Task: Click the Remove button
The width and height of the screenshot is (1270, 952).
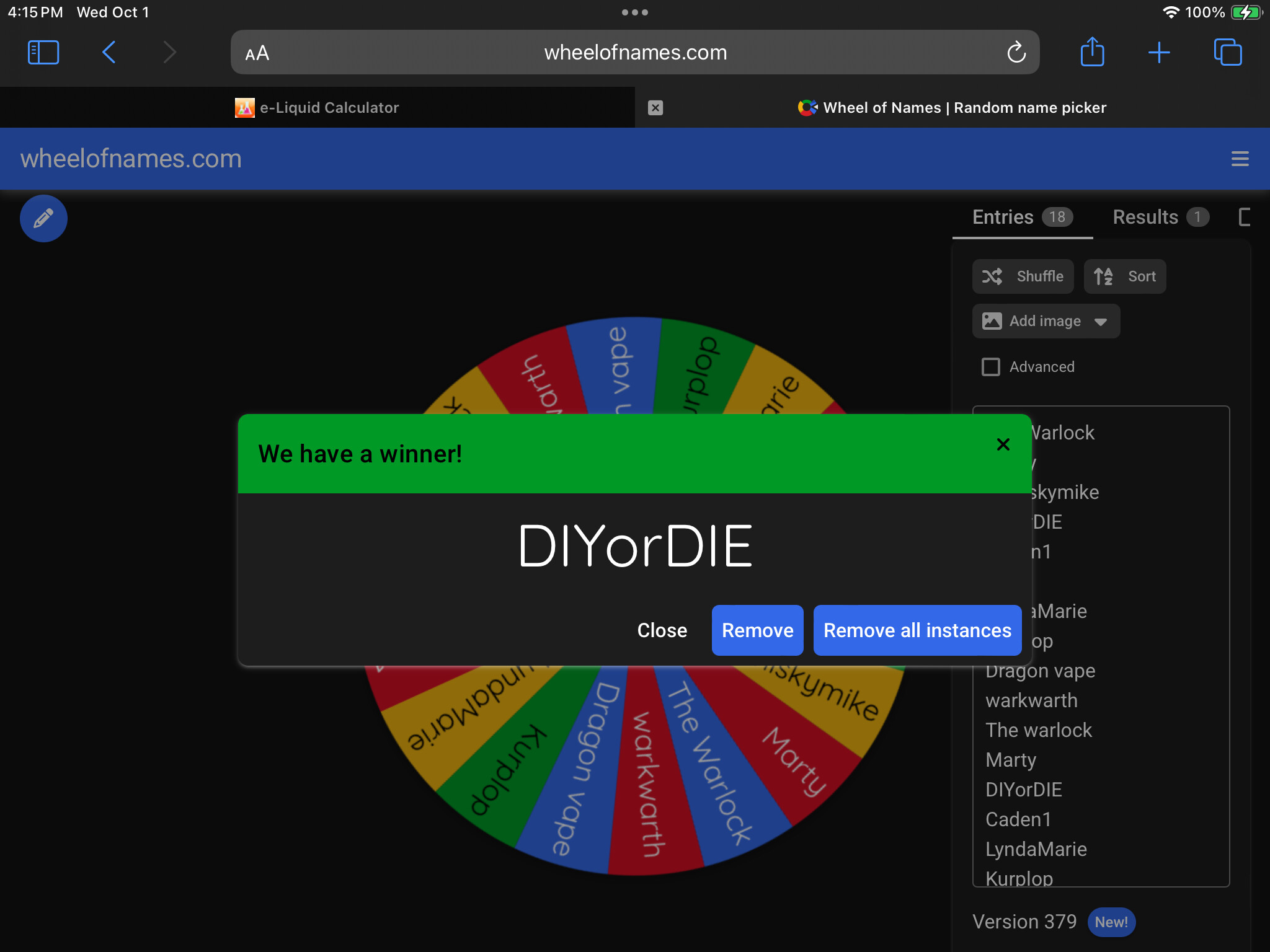Action: click(757, 630)
